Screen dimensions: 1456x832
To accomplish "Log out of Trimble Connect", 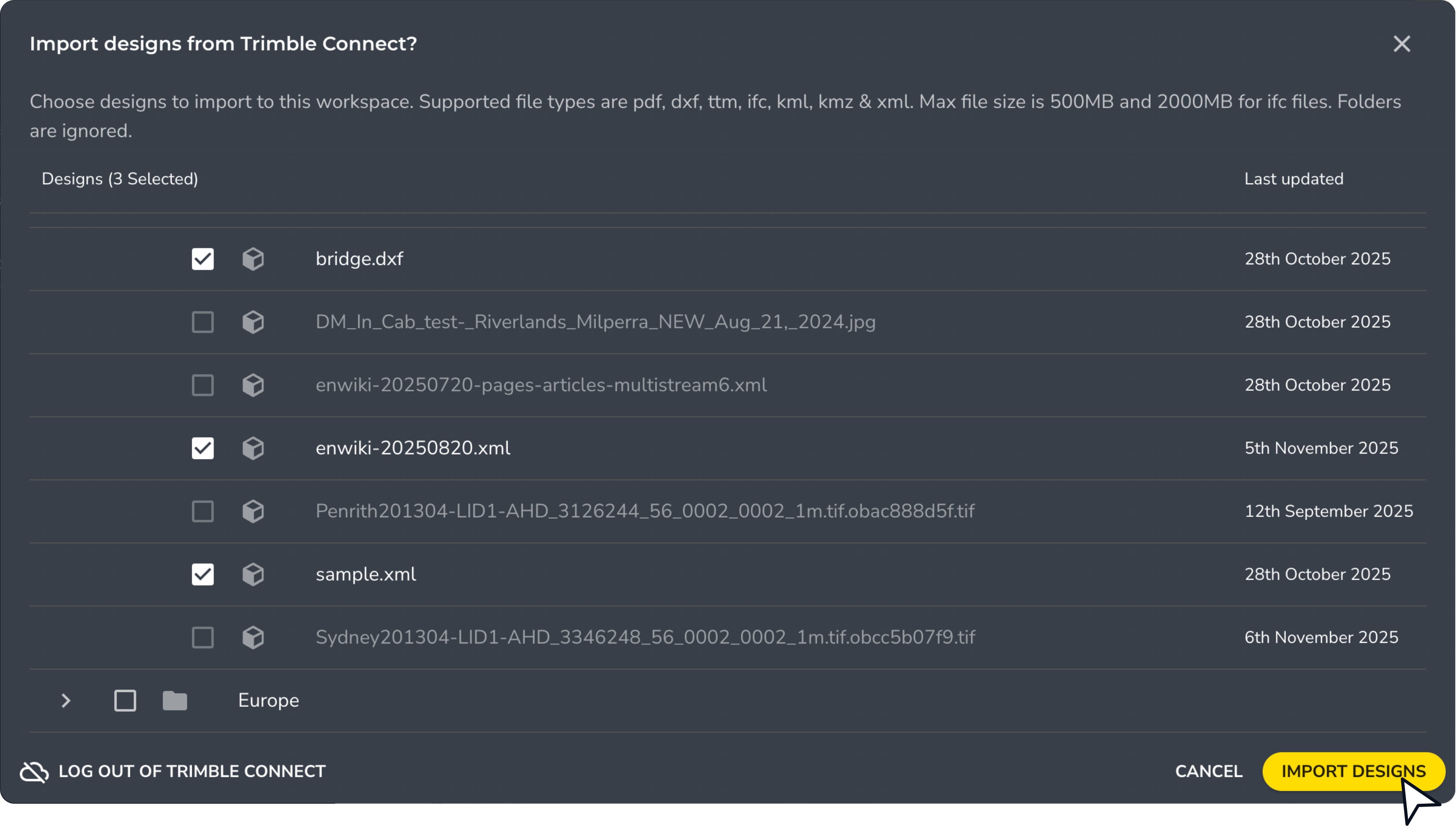I will pos(192,772).
